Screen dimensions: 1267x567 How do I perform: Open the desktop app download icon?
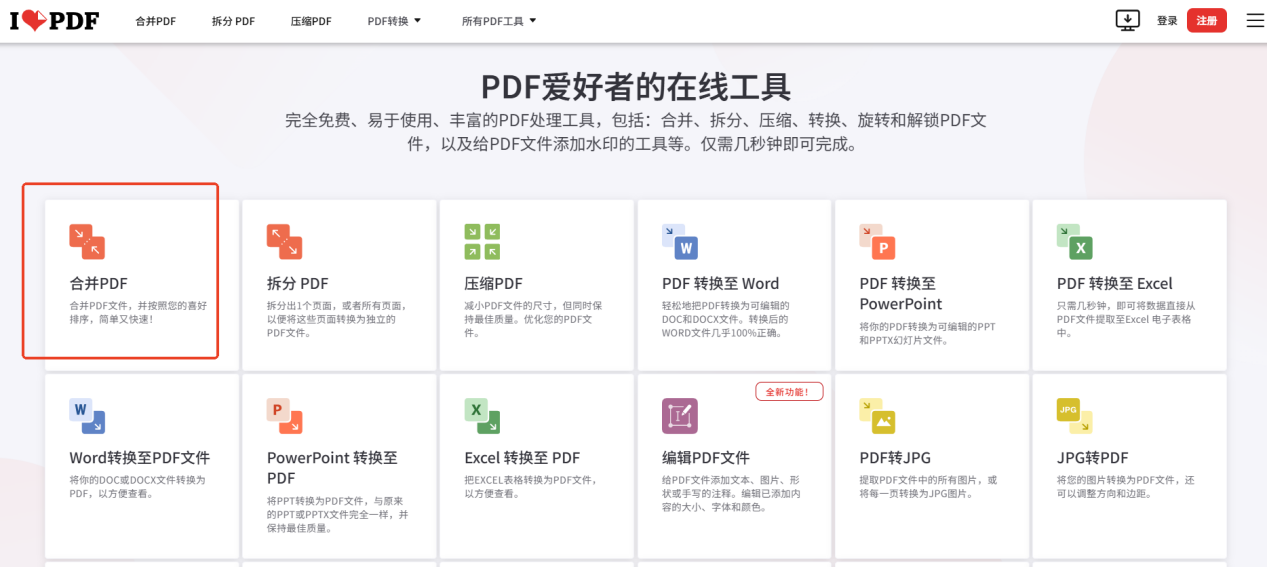tap(1128, 20)
